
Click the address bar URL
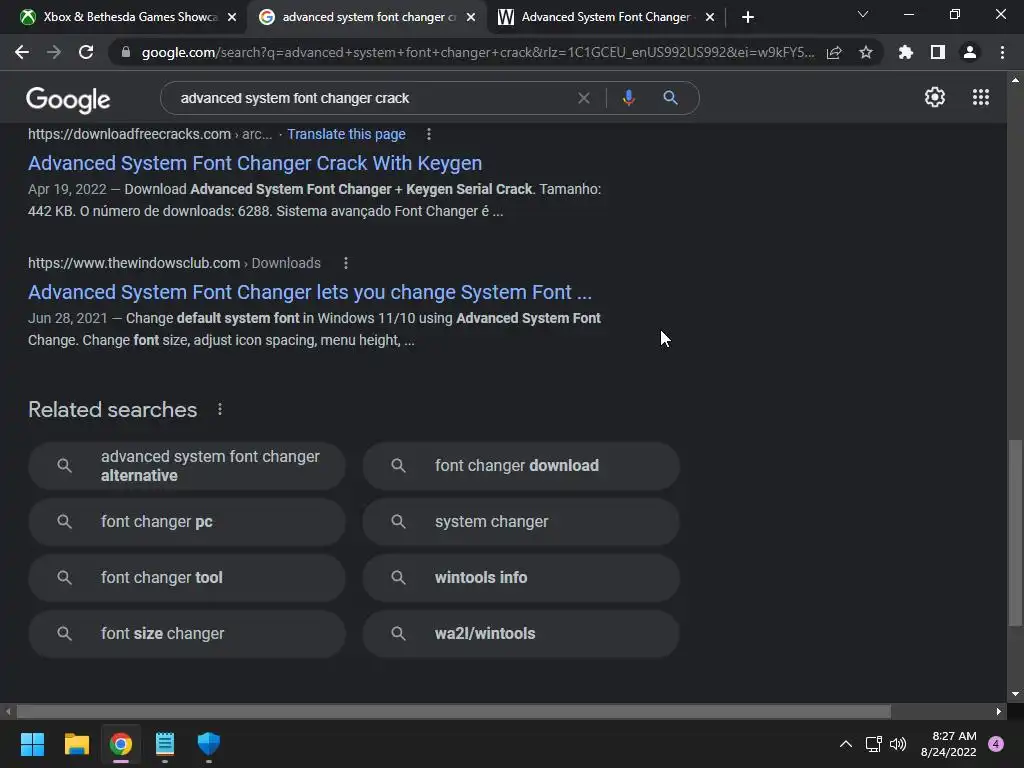click(478, 52)
